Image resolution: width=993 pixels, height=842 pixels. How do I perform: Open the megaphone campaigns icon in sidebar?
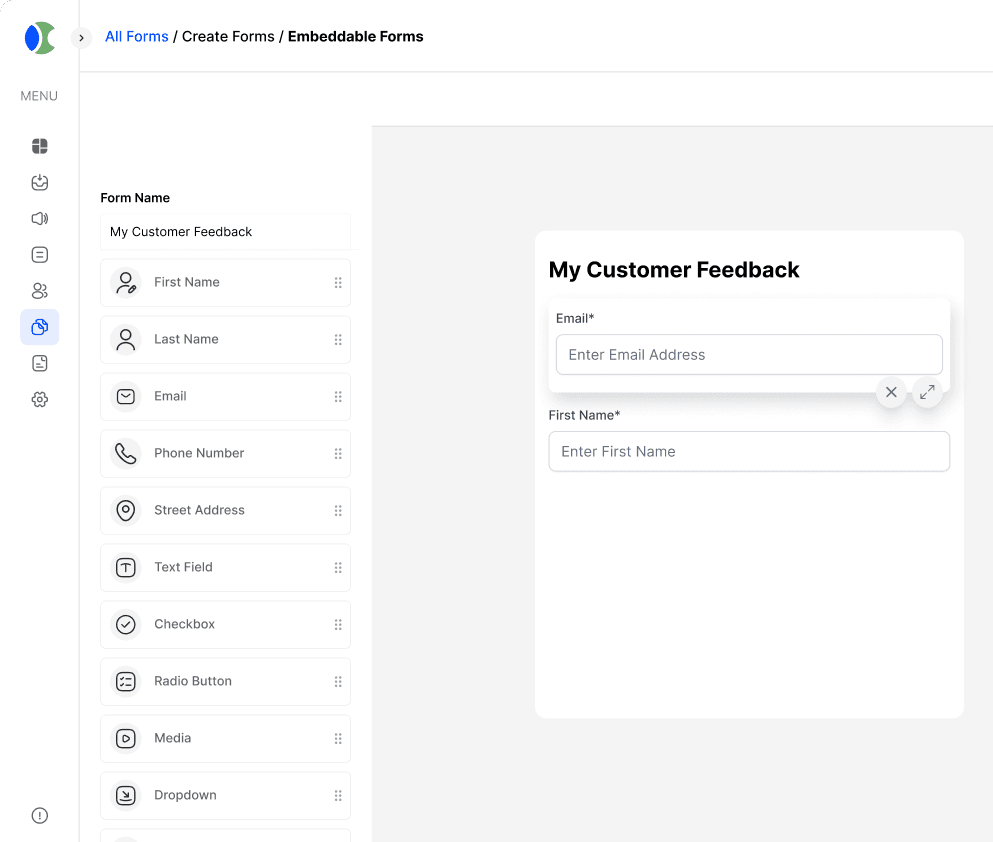[39, 218]
